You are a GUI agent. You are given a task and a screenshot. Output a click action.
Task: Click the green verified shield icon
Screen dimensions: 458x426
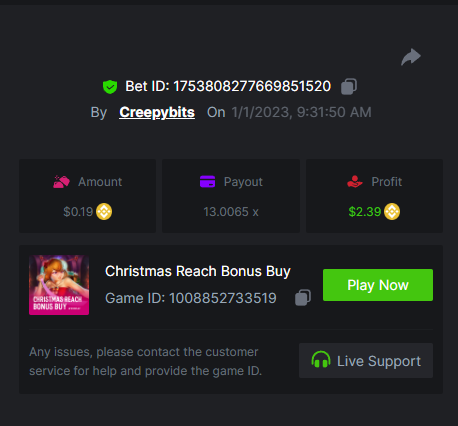coord(110,87)
